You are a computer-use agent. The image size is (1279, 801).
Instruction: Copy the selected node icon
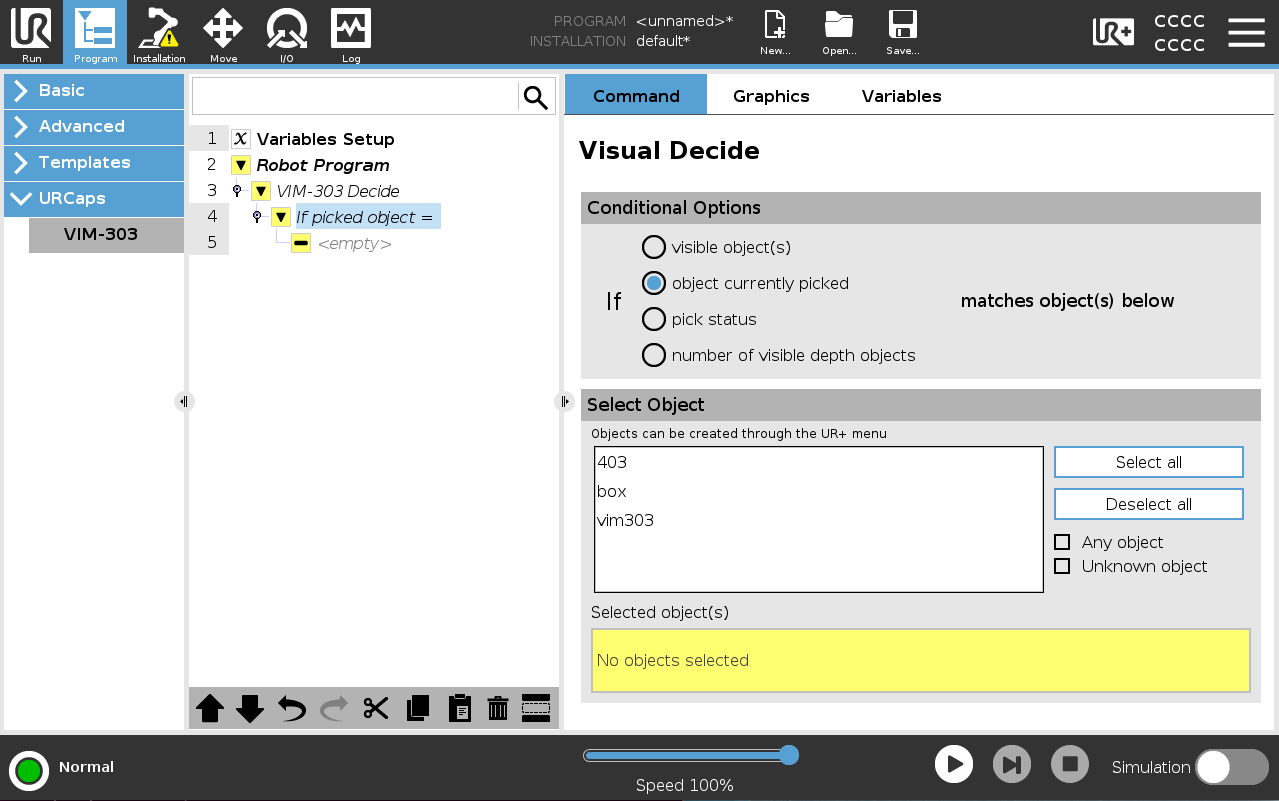tap(418, 709)
